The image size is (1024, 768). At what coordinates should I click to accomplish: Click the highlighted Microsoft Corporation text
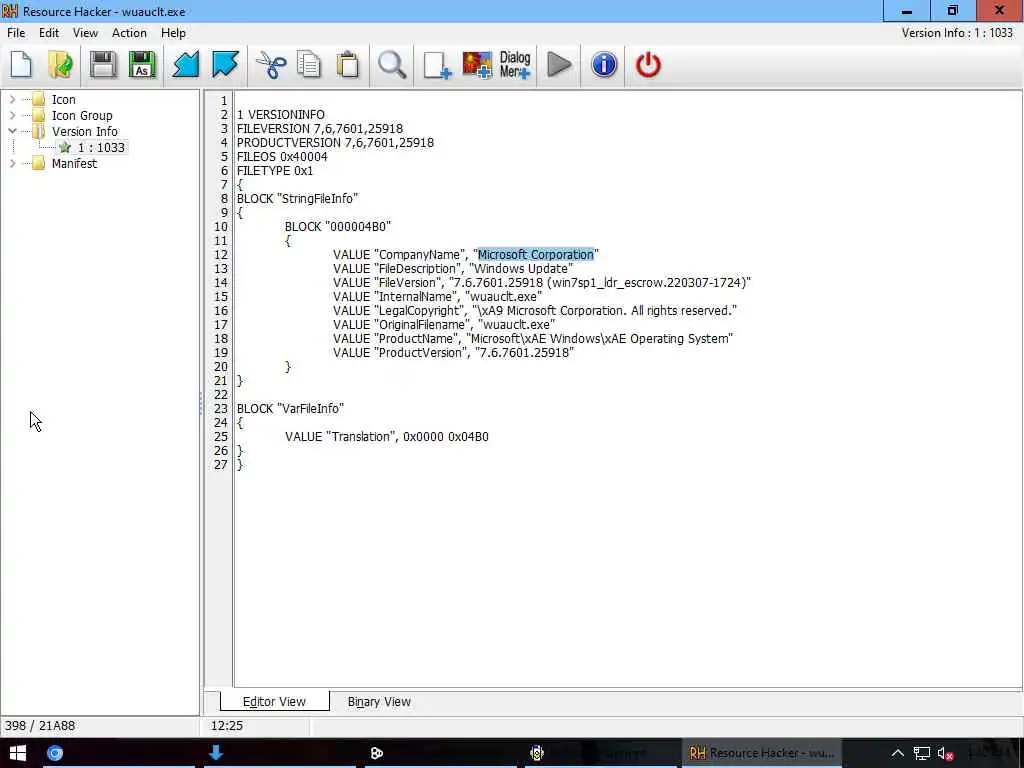click(536, 255)
